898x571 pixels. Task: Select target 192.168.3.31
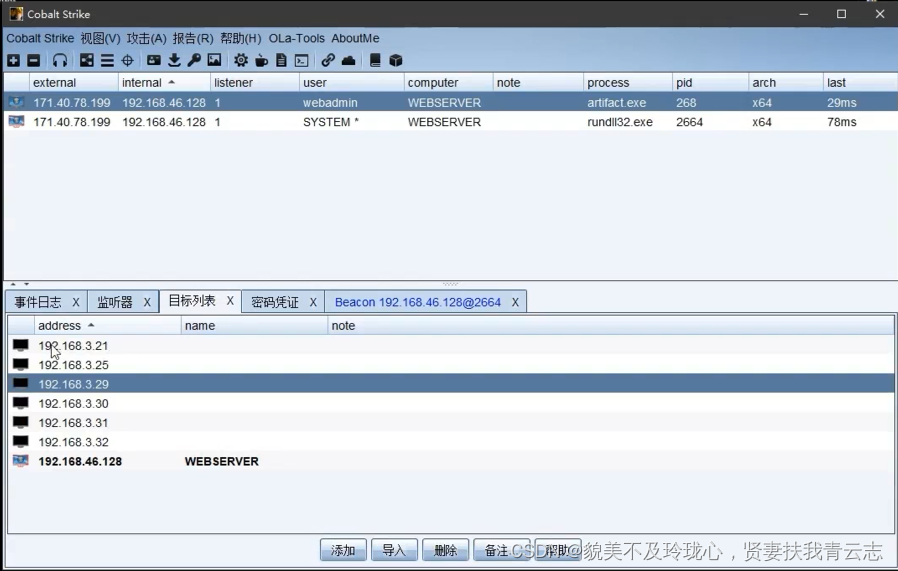[x=451, y=423]
